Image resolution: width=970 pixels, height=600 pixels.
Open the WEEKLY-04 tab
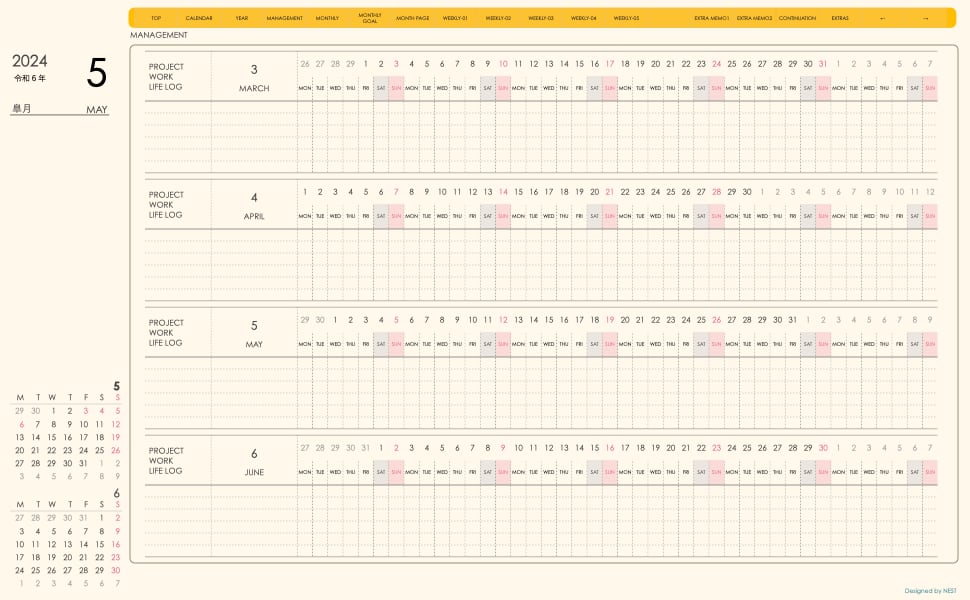point(583,18)
